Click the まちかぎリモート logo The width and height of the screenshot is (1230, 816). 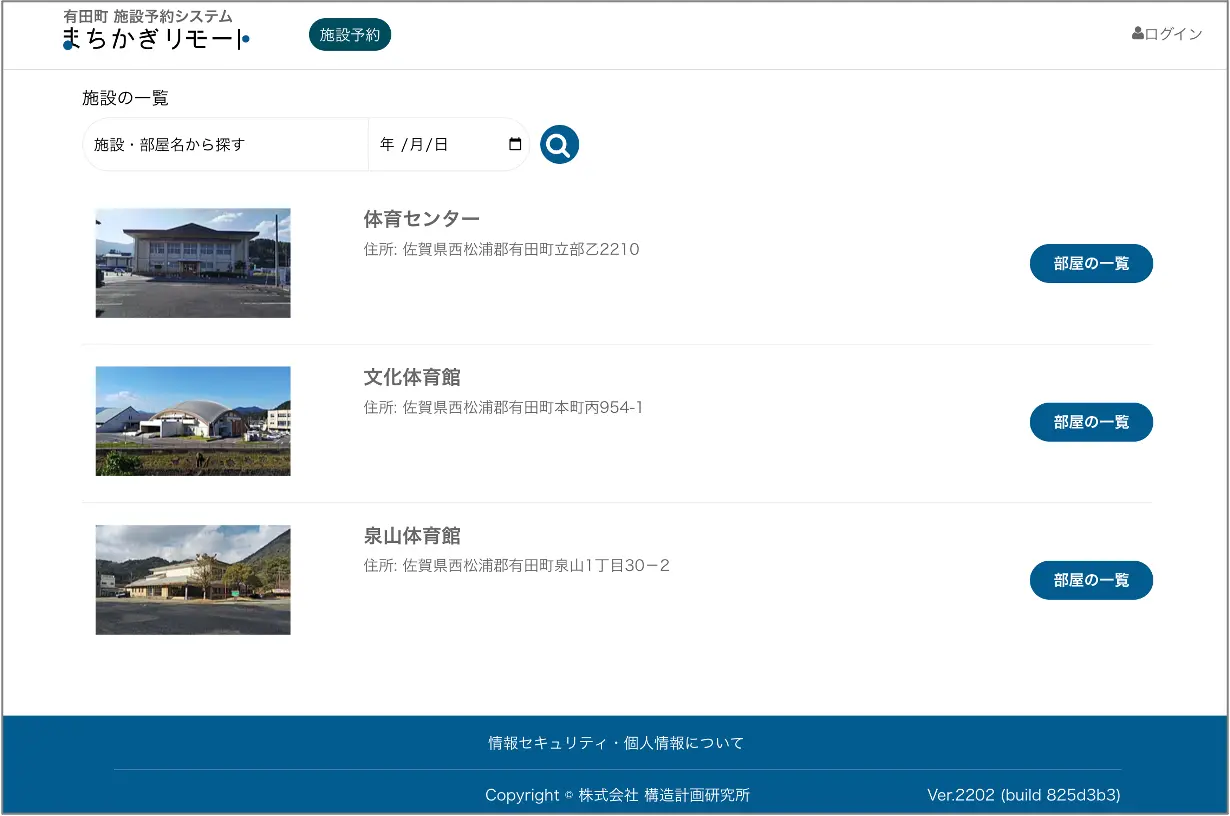155,40
